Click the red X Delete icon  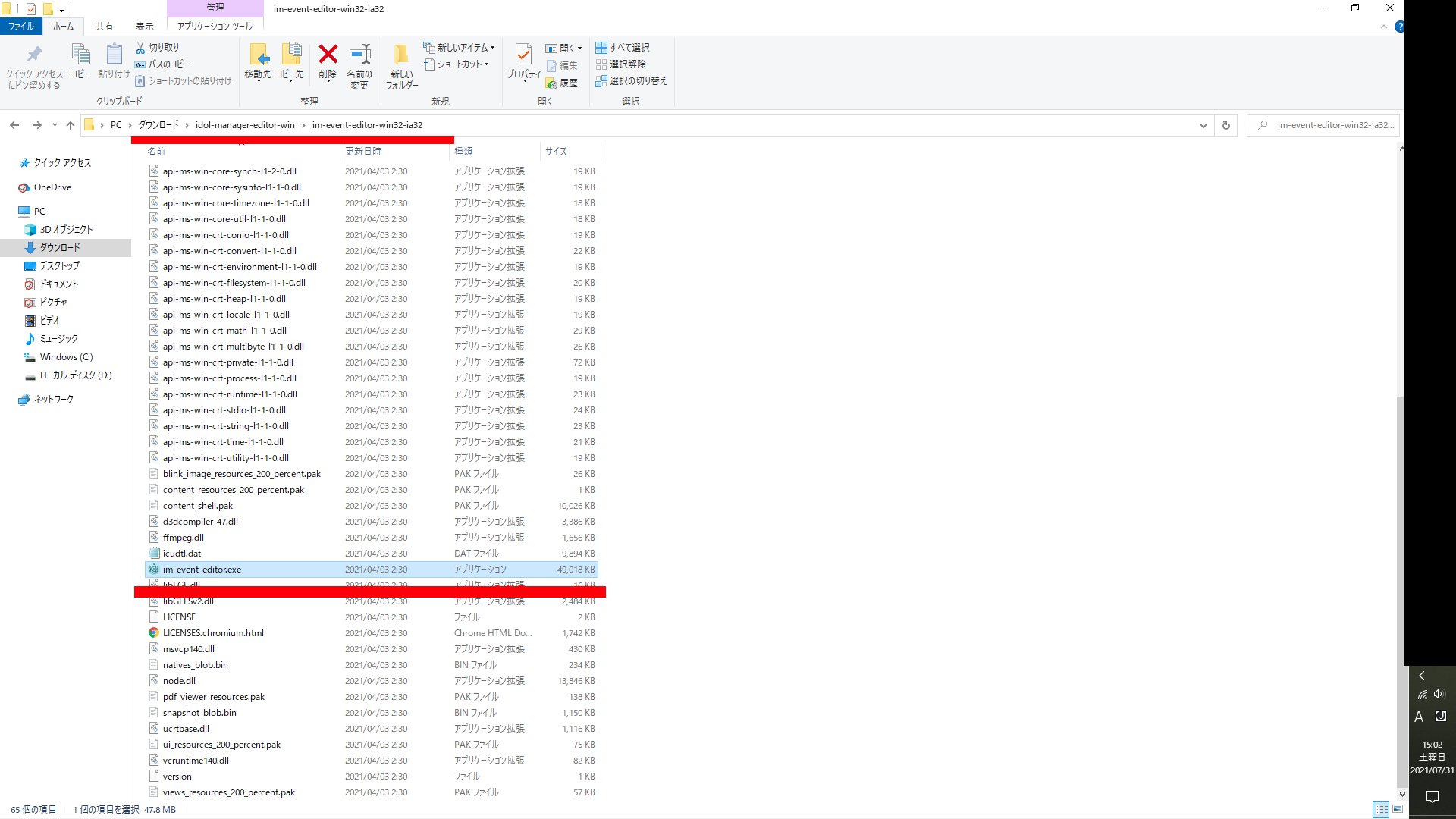328,55
